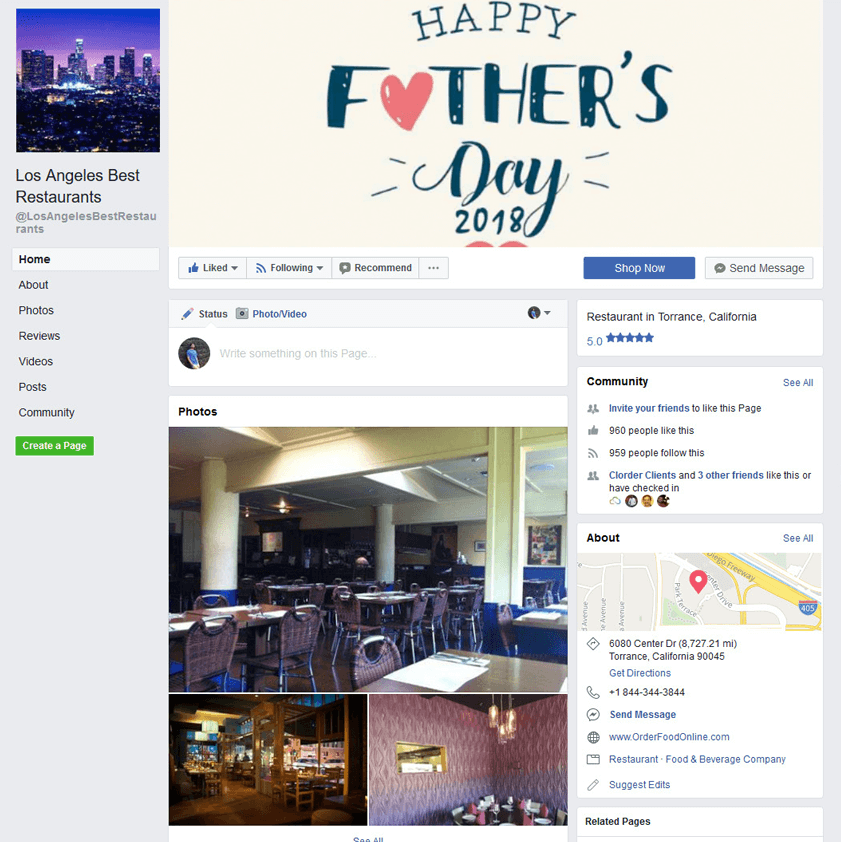Click the Shop Now button
Image resolution: width=841 pixels, height=842 pixels.
click(639, 268)
